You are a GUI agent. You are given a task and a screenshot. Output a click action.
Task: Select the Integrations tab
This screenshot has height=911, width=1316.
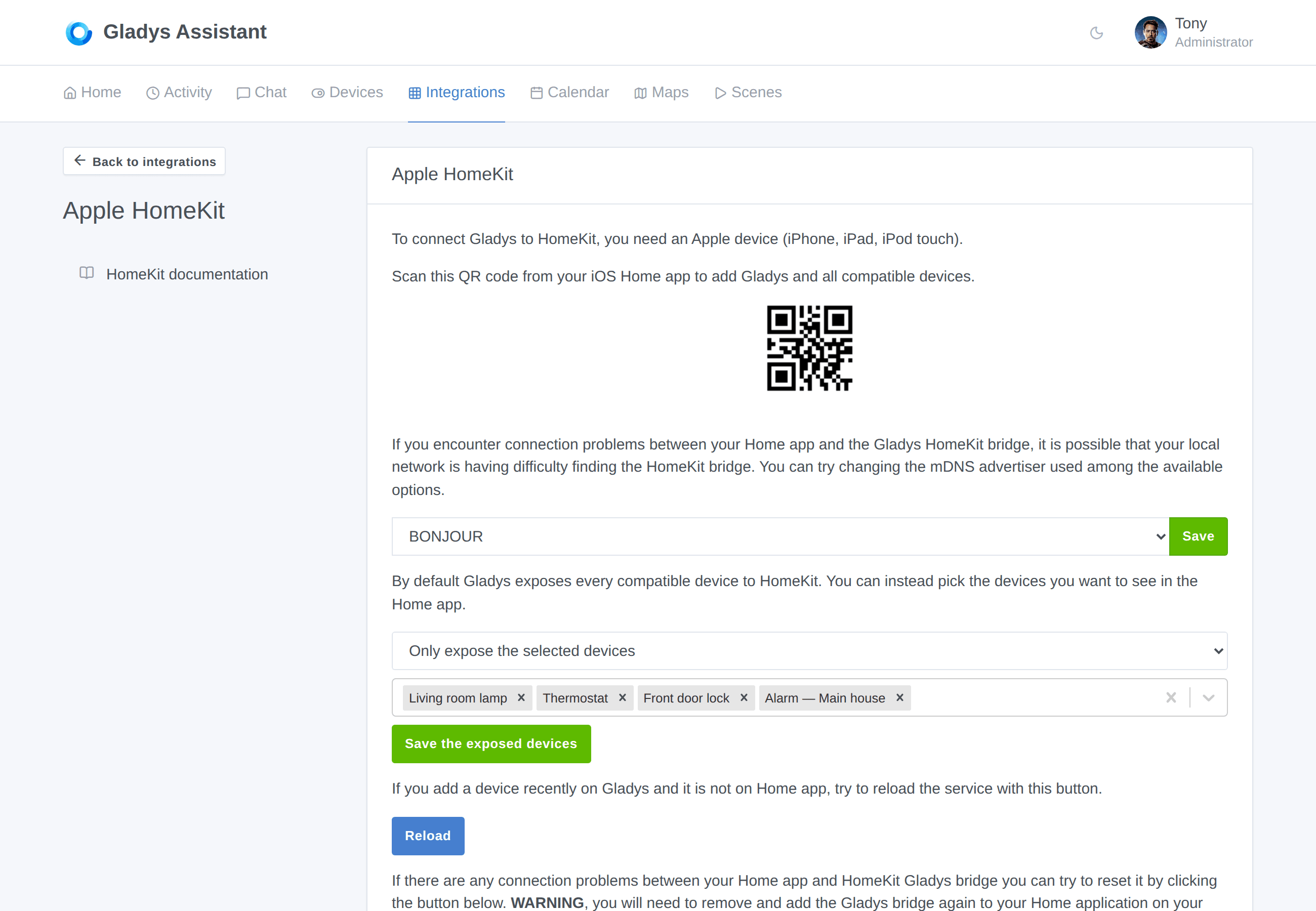(x=457, y=93)
